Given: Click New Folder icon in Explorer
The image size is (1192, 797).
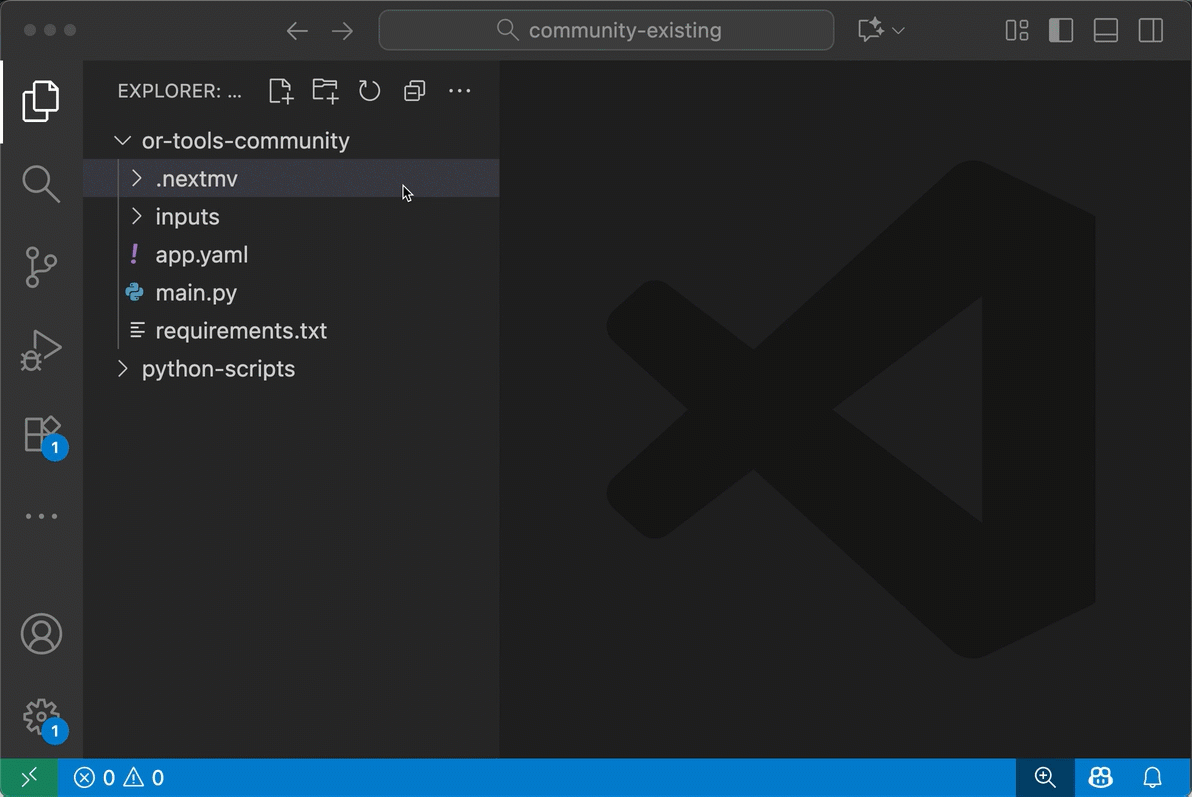Looking at the screenshot, I should pos(325,91).
